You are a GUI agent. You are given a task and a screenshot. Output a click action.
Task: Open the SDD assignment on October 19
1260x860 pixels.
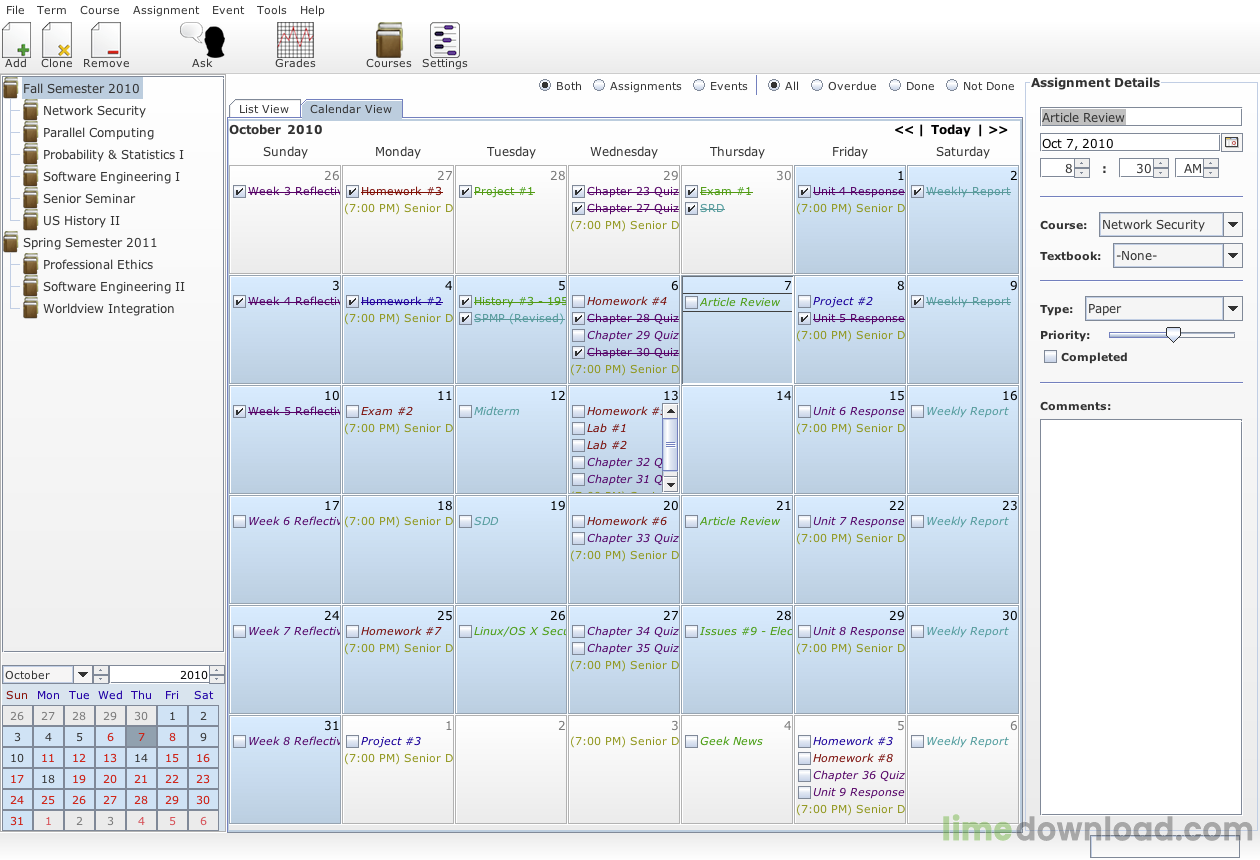(486, 521)
